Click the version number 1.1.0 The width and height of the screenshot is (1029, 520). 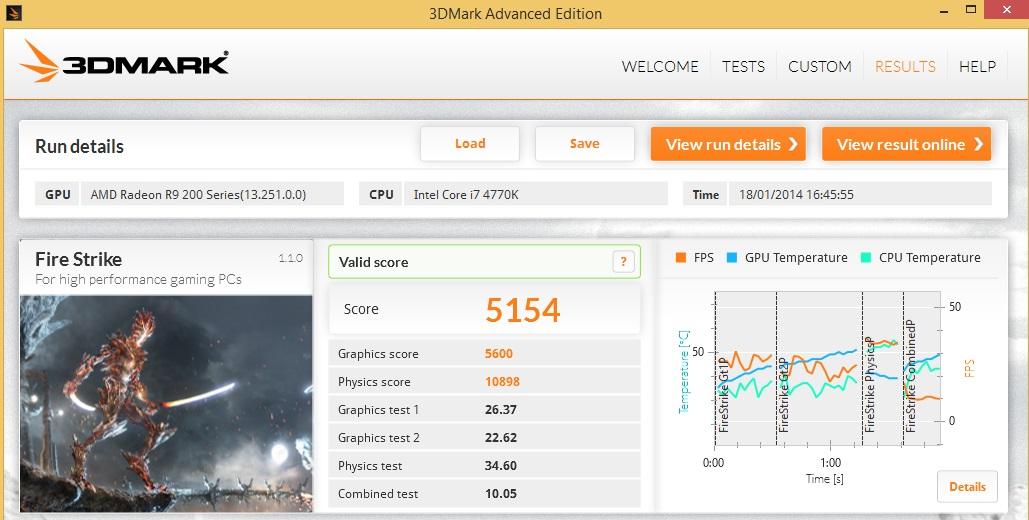(x=291, y=258)
